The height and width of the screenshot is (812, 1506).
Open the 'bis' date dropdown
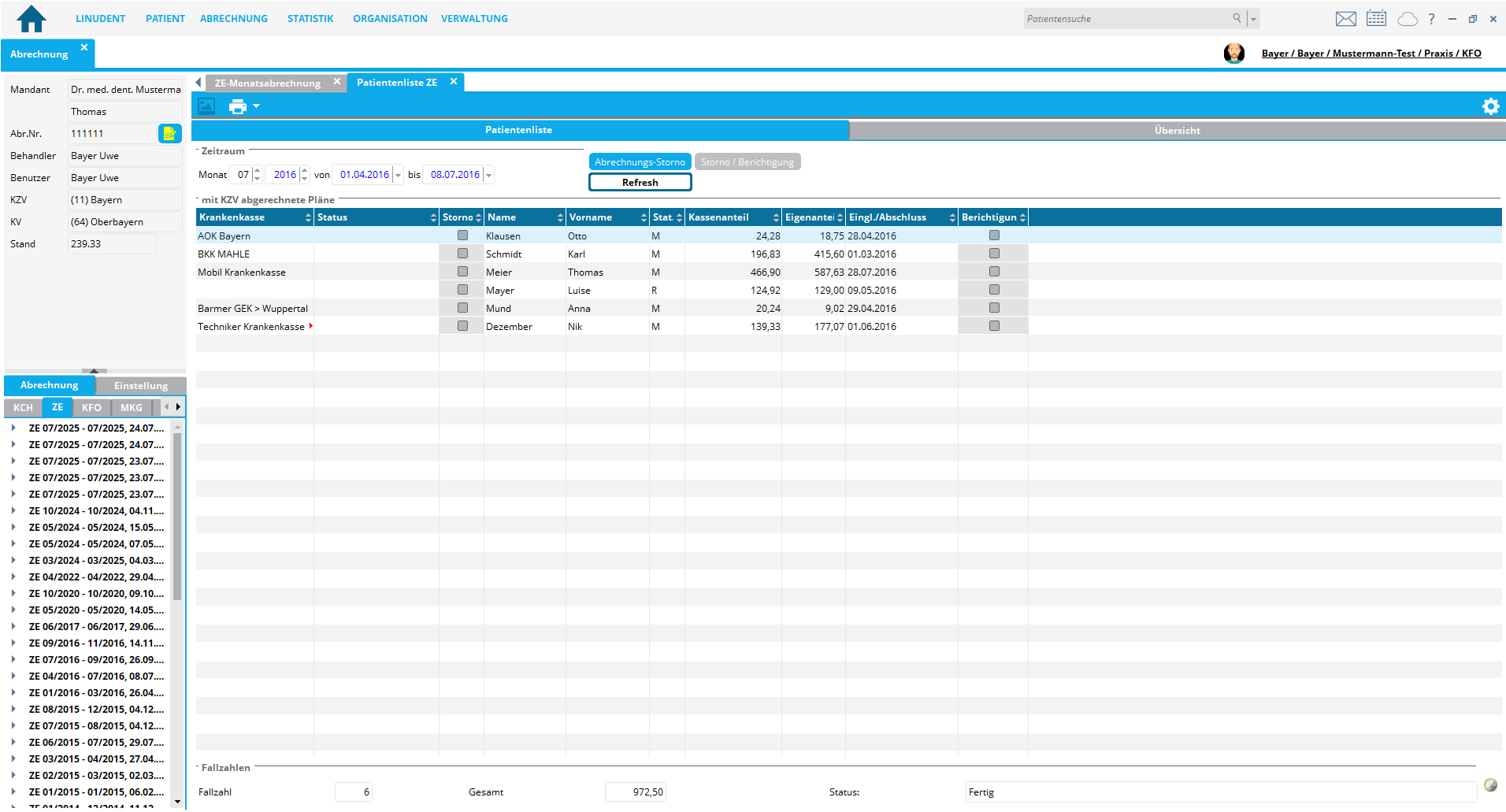click(489, 175)
